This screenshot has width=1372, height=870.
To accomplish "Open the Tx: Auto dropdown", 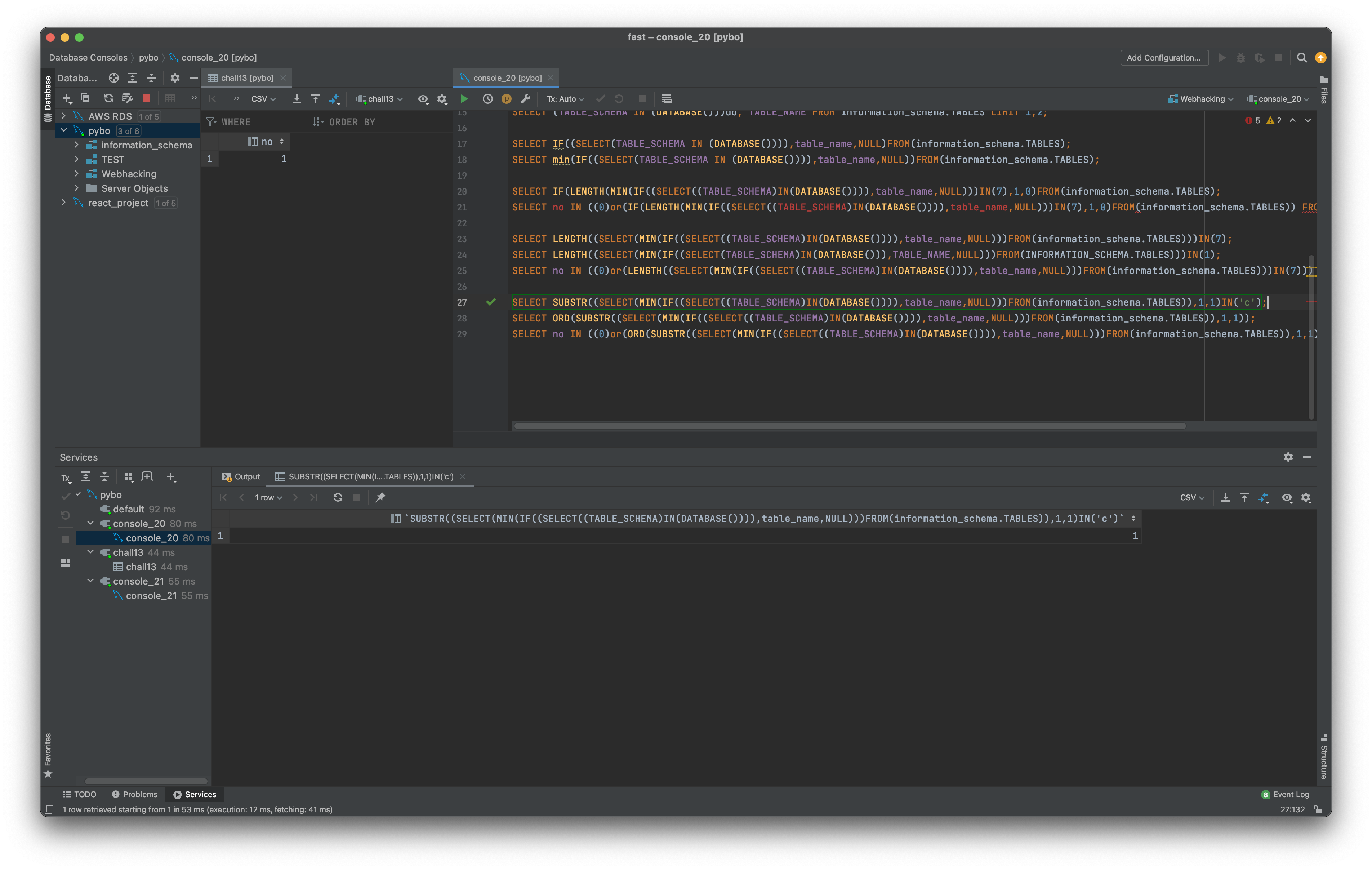I will click(565, 99).
